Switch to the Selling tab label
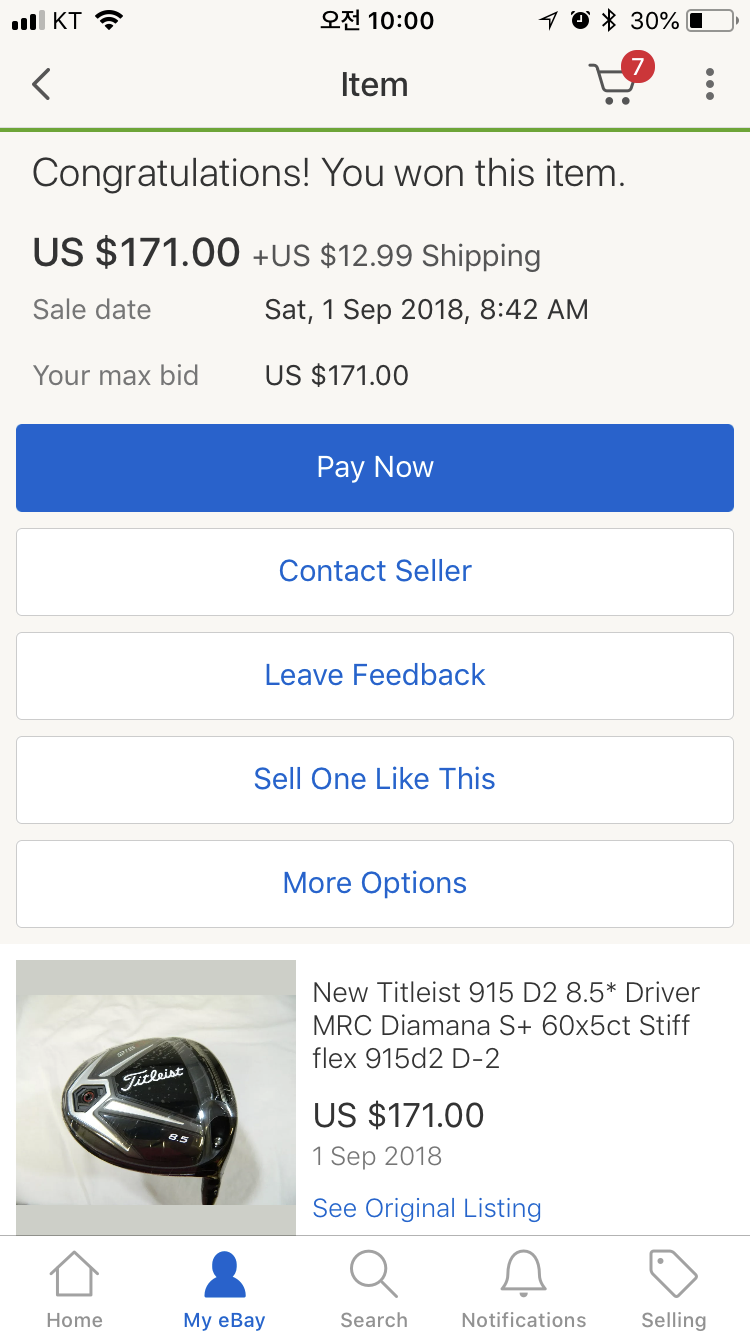 [673, 1320]
